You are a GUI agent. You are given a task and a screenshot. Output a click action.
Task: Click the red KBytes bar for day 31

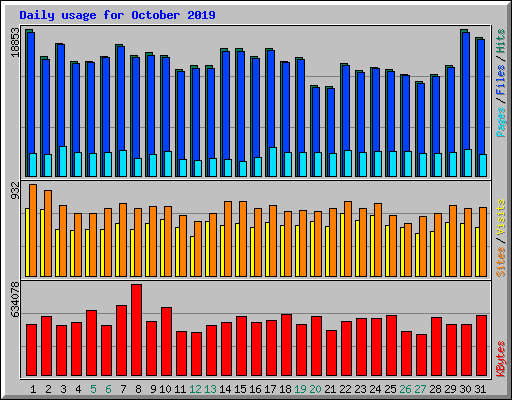tap(481, 345)
